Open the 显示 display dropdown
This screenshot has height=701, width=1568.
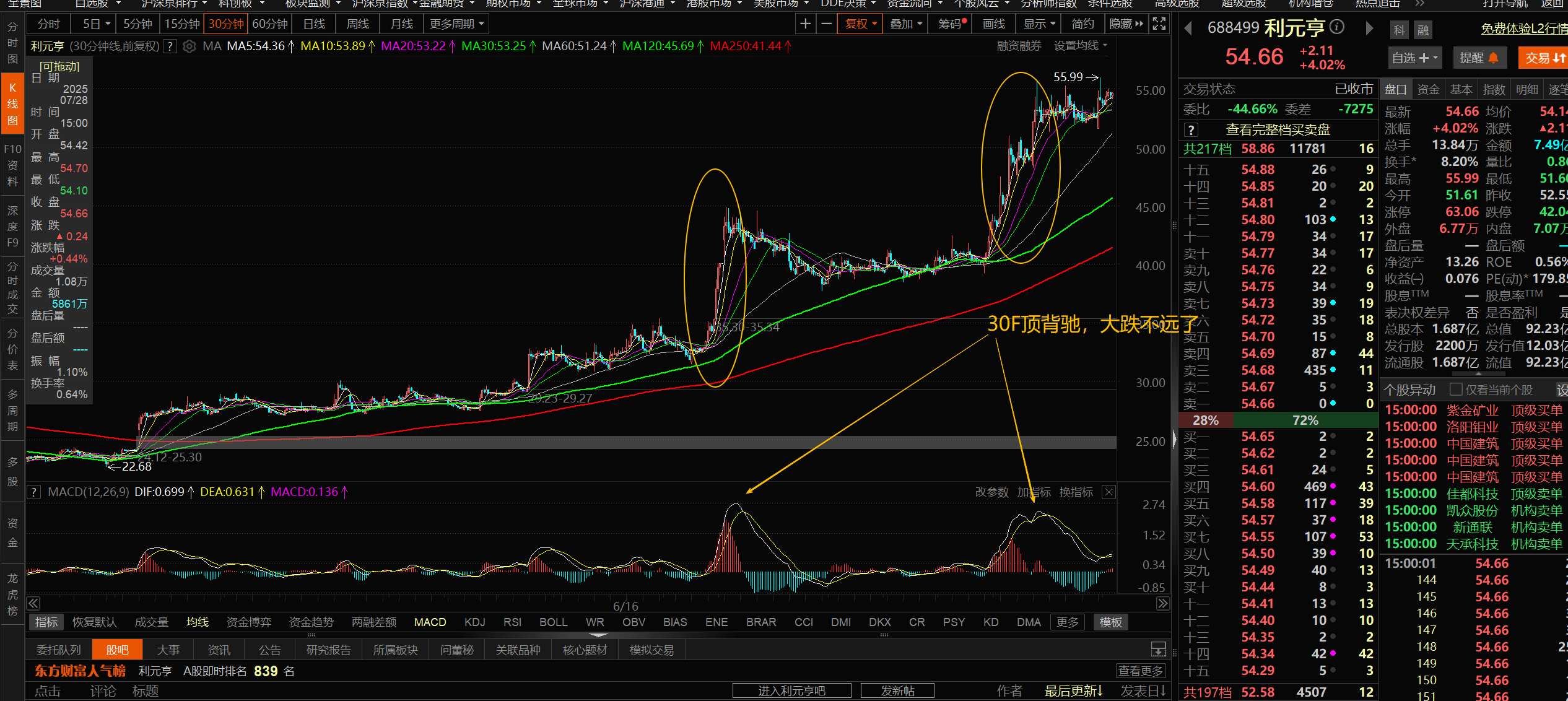pyautogui.click(x=1039, y=24)
